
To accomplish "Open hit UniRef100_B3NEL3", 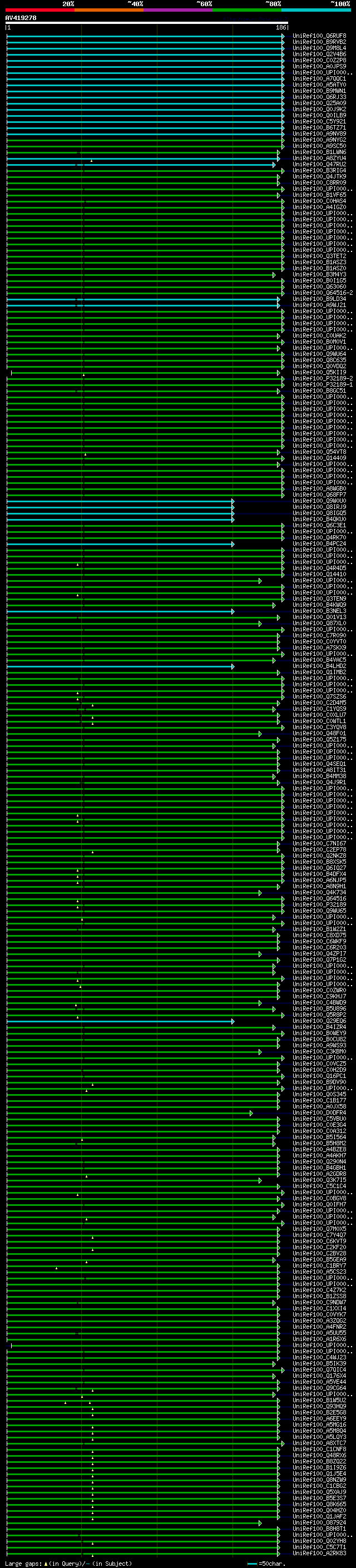I will tap(319, 611).
